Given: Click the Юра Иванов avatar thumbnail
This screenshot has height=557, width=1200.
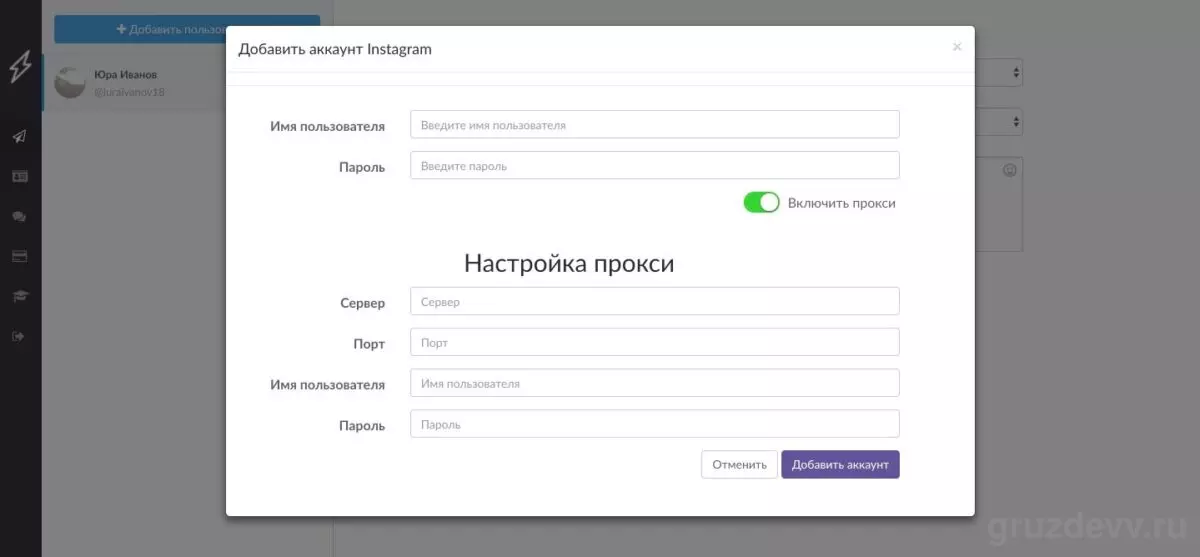Looking at the screenshot, I should point(70,82).
